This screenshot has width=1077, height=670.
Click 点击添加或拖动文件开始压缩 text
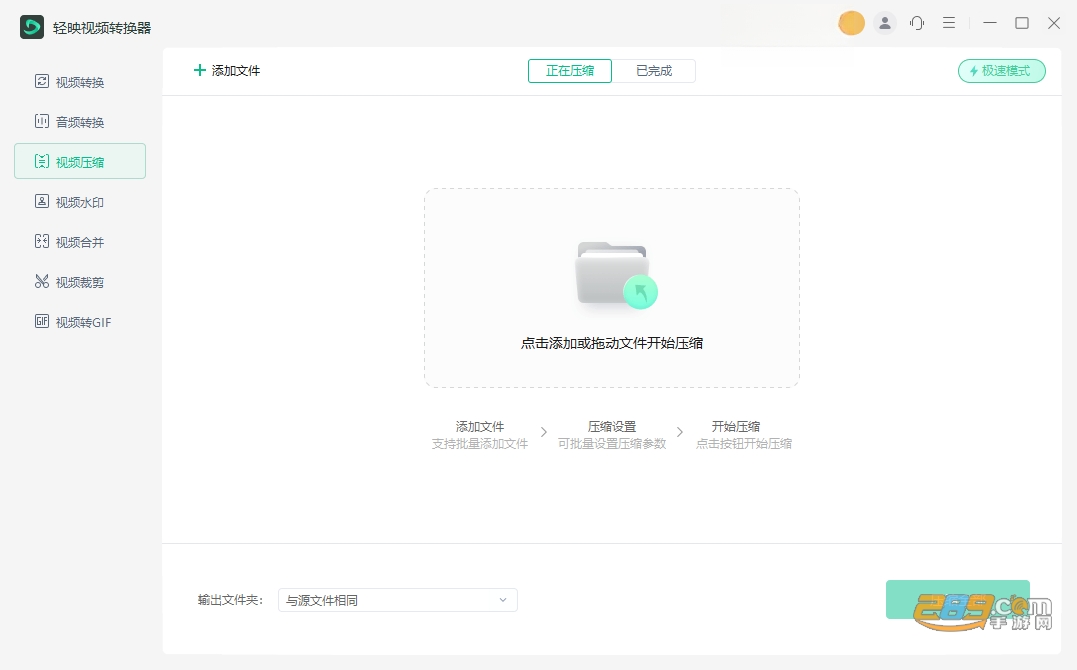tap(612, 343)
